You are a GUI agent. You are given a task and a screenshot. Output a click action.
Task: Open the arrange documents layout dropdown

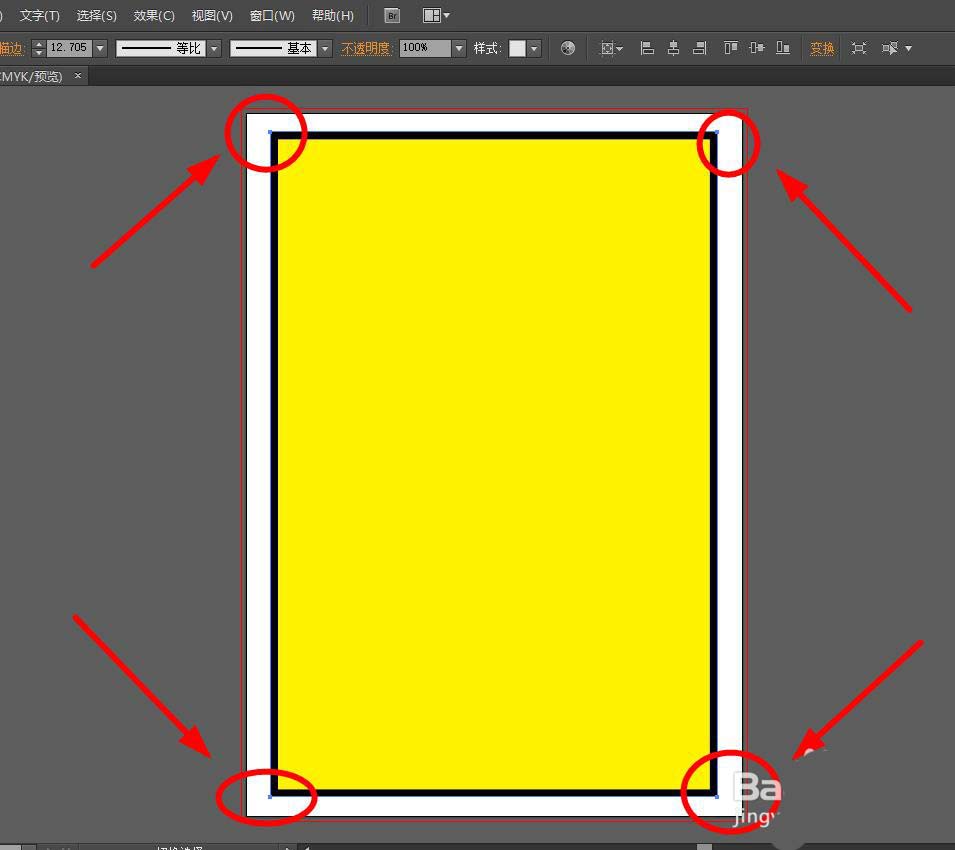coord(436,16)
